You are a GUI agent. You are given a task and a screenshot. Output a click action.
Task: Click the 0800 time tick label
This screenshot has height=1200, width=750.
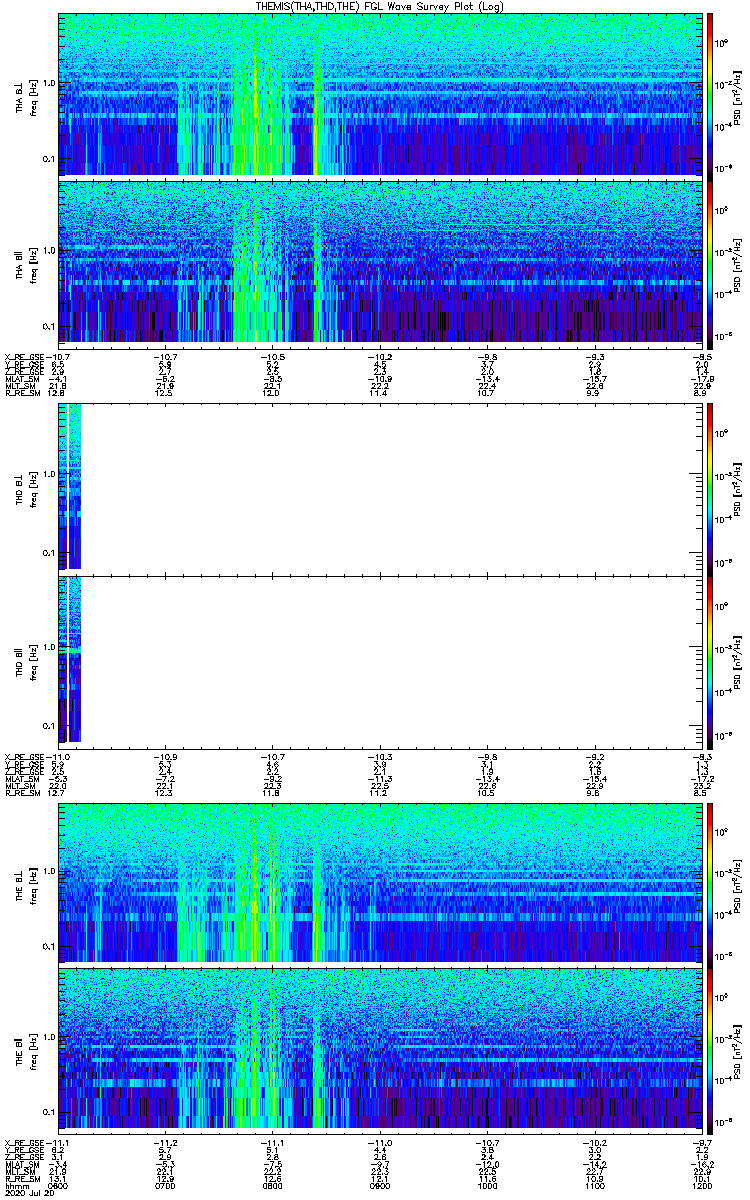[273, 1185]
